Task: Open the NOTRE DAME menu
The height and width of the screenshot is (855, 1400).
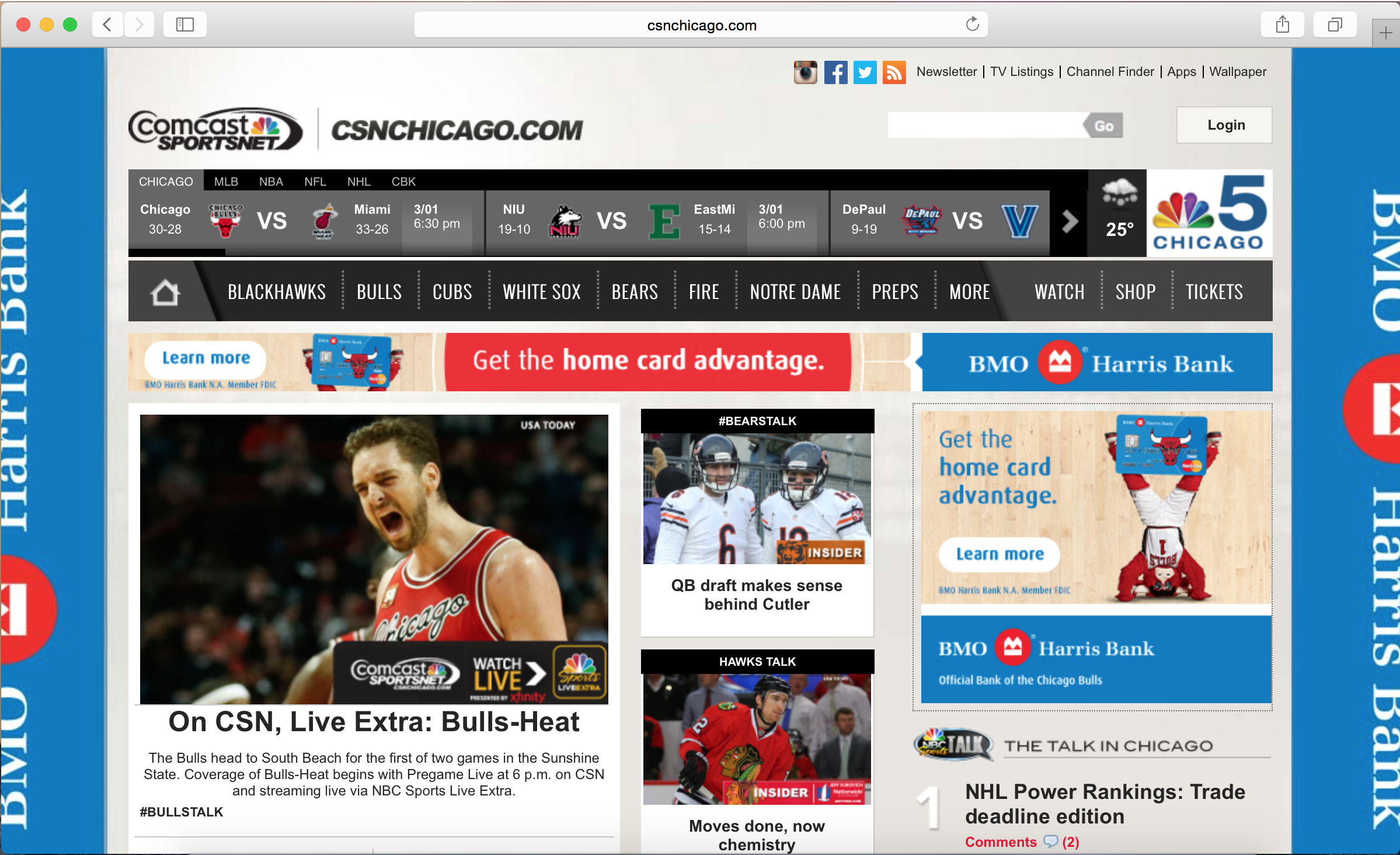Action: (x=795, y=291)
